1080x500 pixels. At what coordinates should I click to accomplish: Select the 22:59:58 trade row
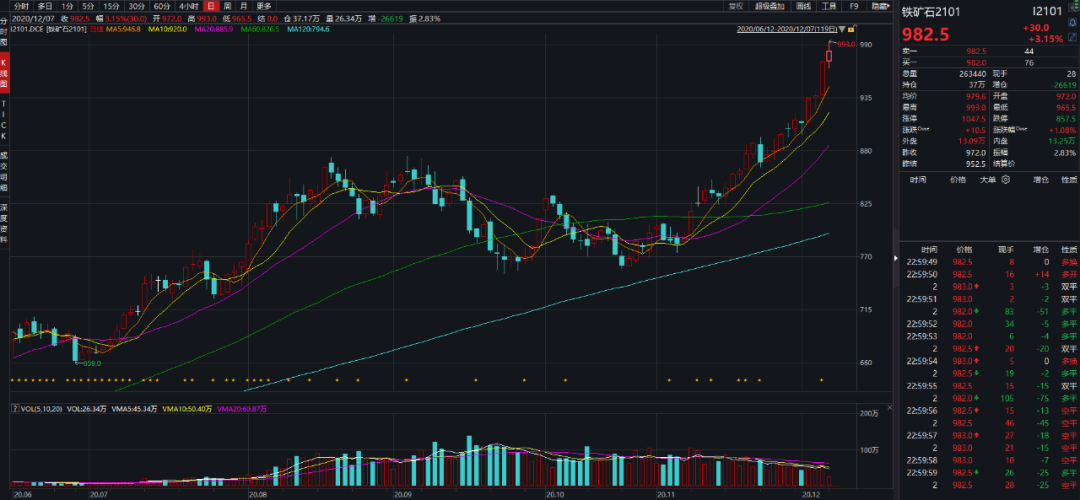989,459
